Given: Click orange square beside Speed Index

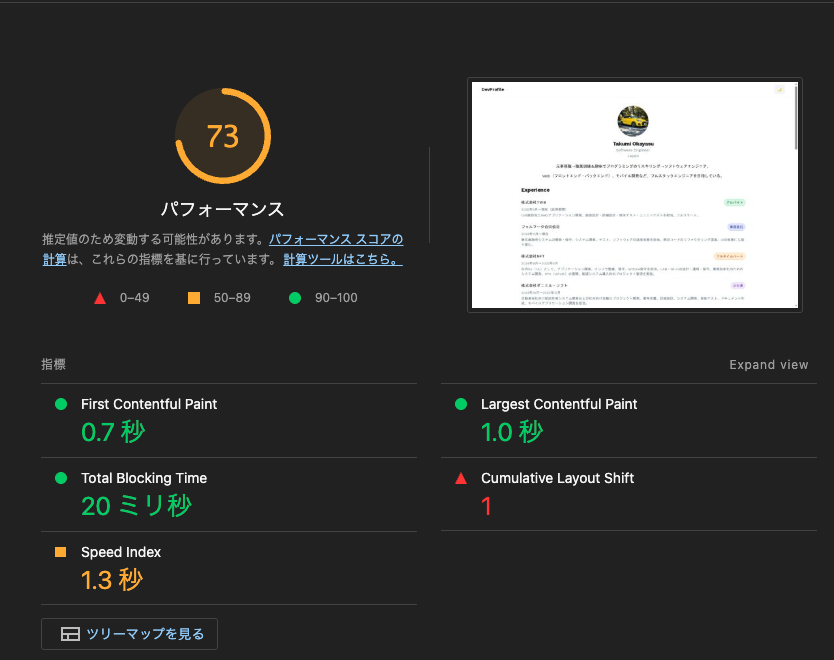Looking at the screenshot, I should [x=61, y=552].
